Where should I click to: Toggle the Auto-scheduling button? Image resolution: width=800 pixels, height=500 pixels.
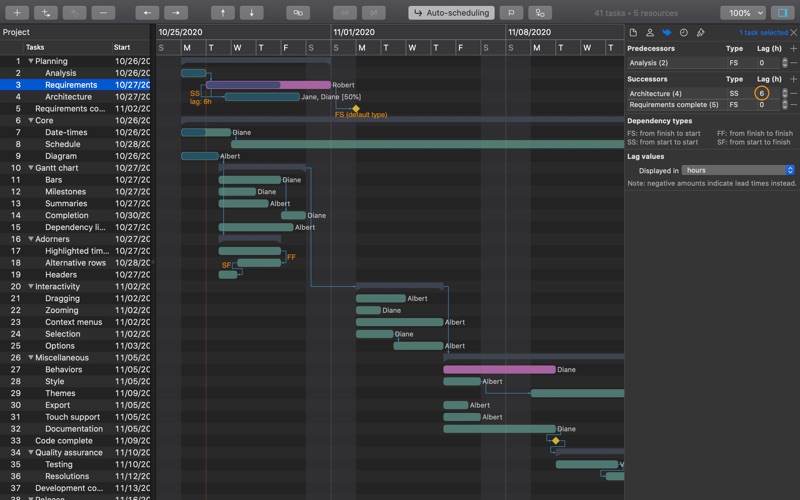(452, 13)
